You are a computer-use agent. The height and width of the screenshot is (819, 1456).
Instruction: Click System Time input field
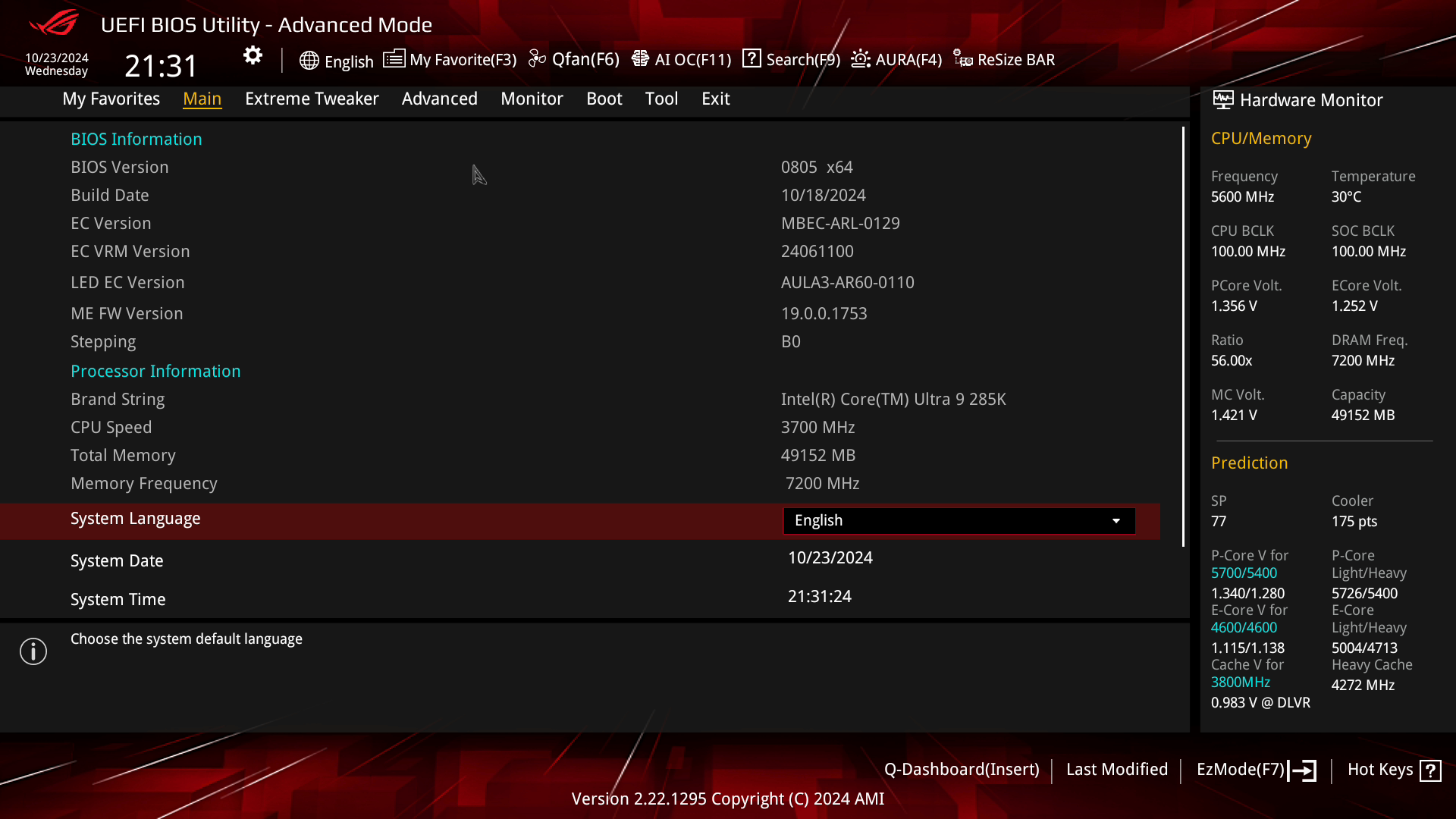pos(821,596)
